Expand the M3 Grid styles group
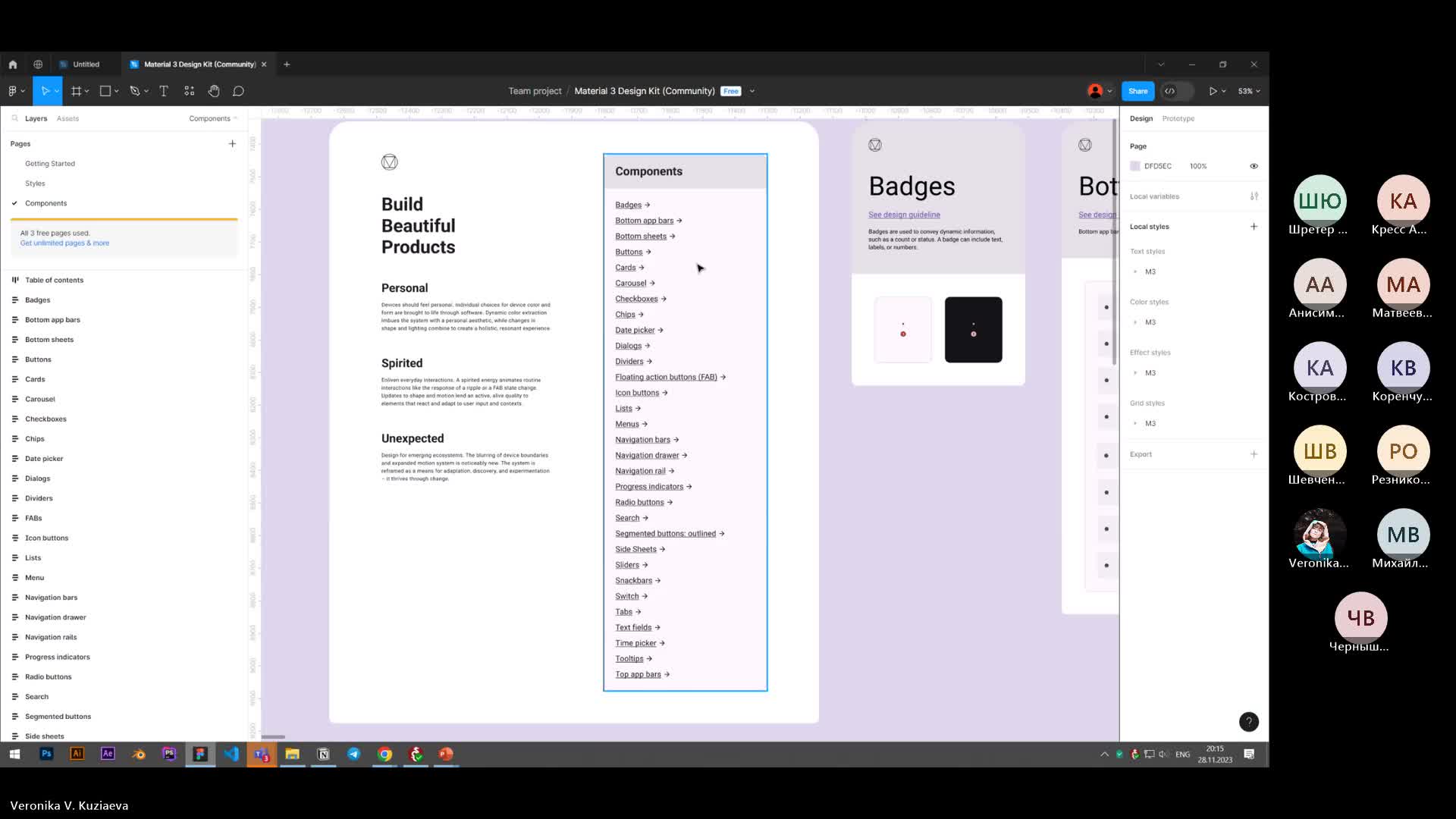The height and width of the screenshot is (819, 1456). pyautogui.click(x=1135, y=423)
